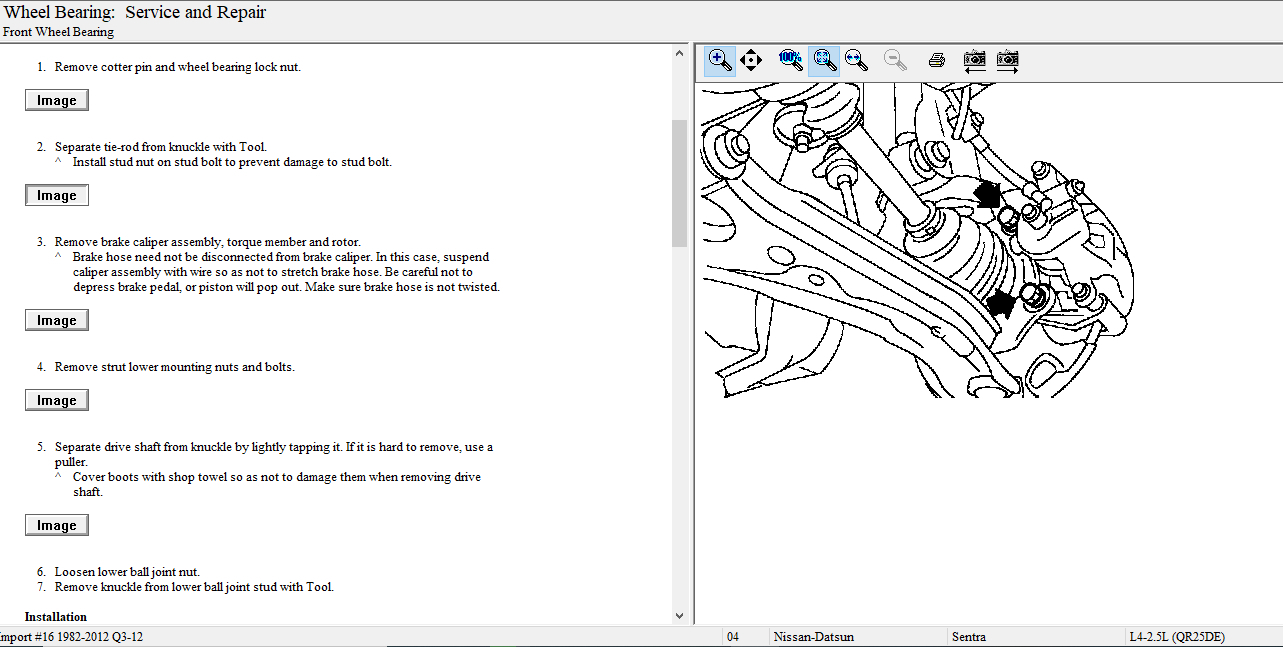Click status bar engine 'L4-2.5L (QR25DE)'
1283x647 pixels.
tap(1177, 637)
